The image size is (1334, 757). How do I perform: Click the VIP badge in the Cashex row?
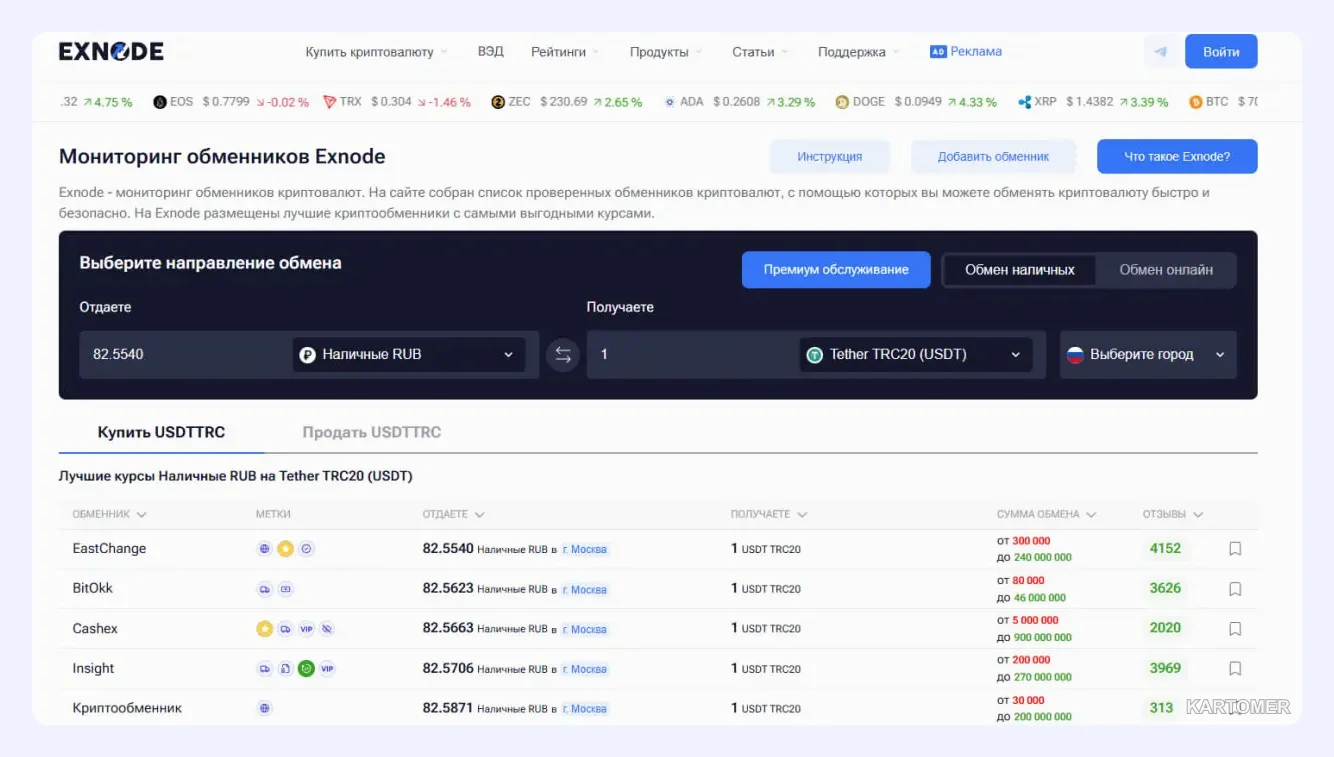pyautogui.click(x=306, y=629)
